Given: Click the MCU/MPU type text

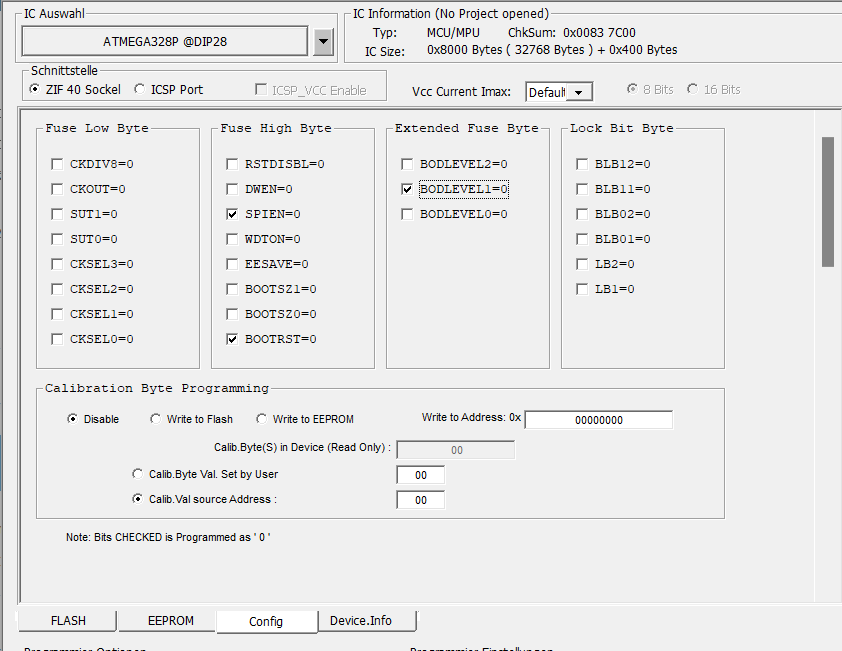Looking at the screenshot, I should coord(453,33).
